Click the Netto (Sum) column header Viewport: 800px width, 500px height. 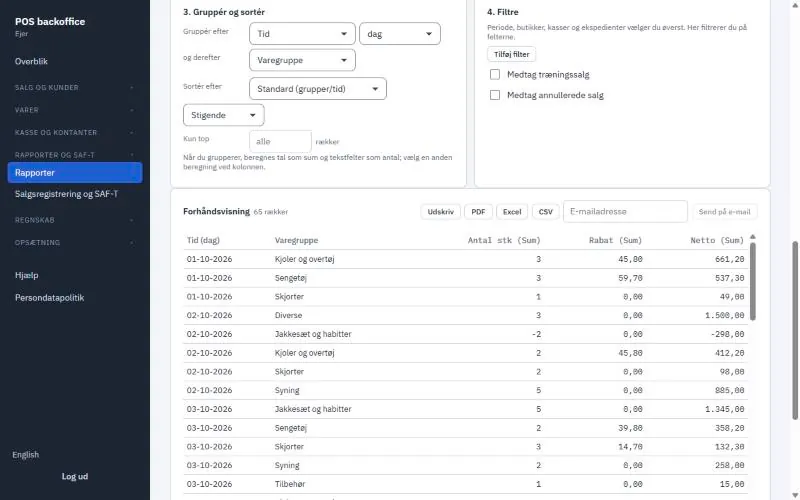(717, 240)
